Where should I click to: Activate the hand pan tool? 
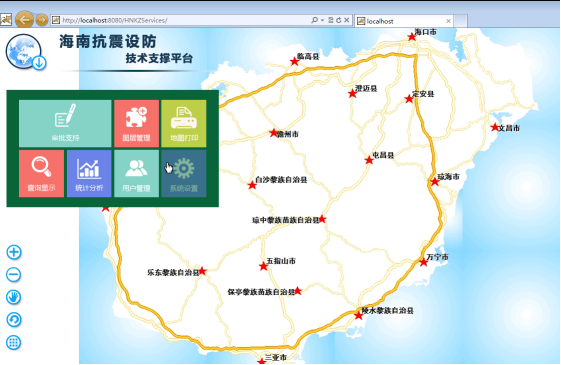point(14,297)
